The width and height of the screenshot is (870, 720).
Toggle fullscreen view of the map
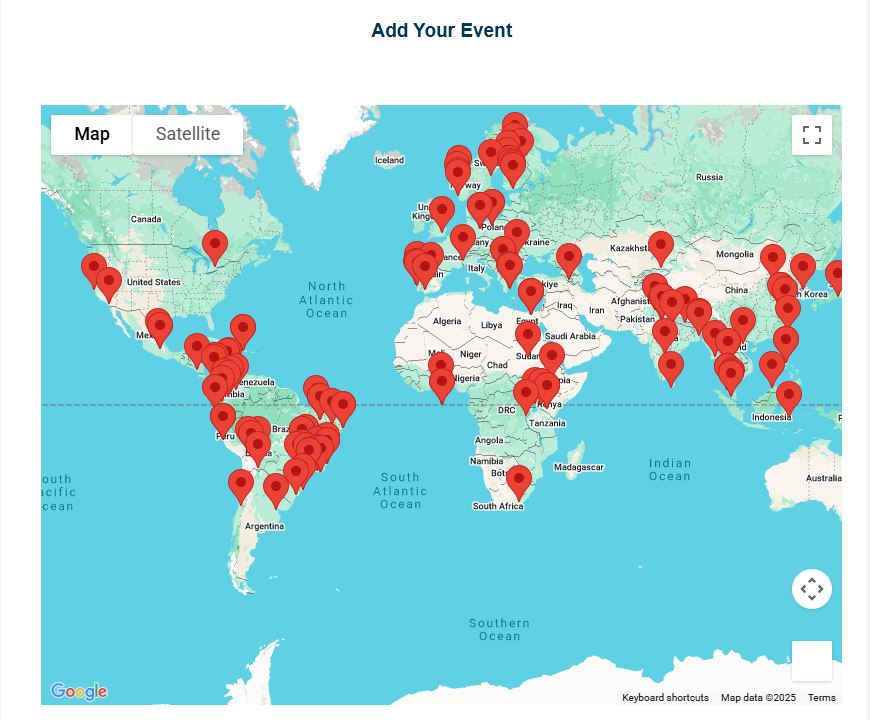pos(811,135)
